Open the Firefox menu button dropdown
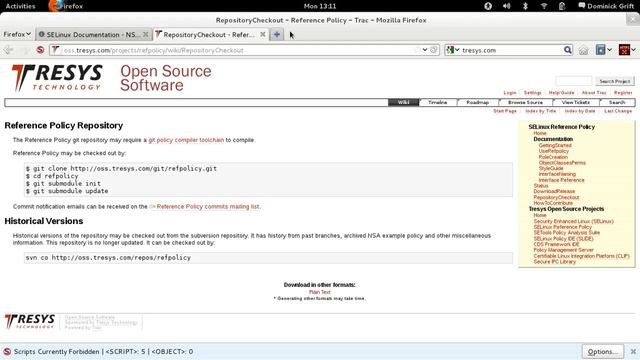 17,34
